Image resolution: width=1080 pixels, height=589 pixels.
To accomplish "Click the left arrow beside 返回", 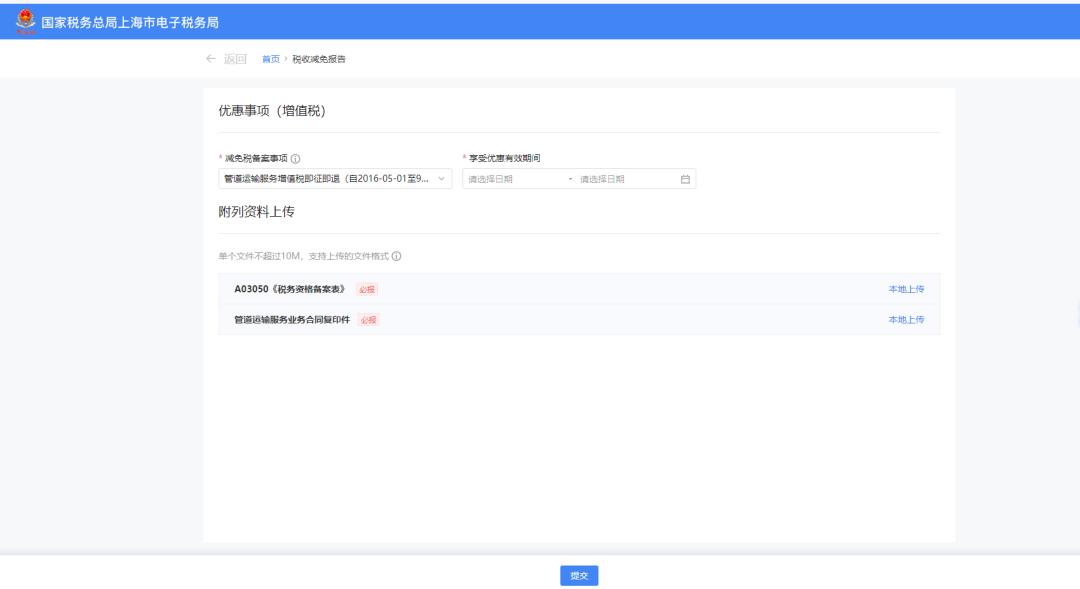I will [x=210, y=59].
